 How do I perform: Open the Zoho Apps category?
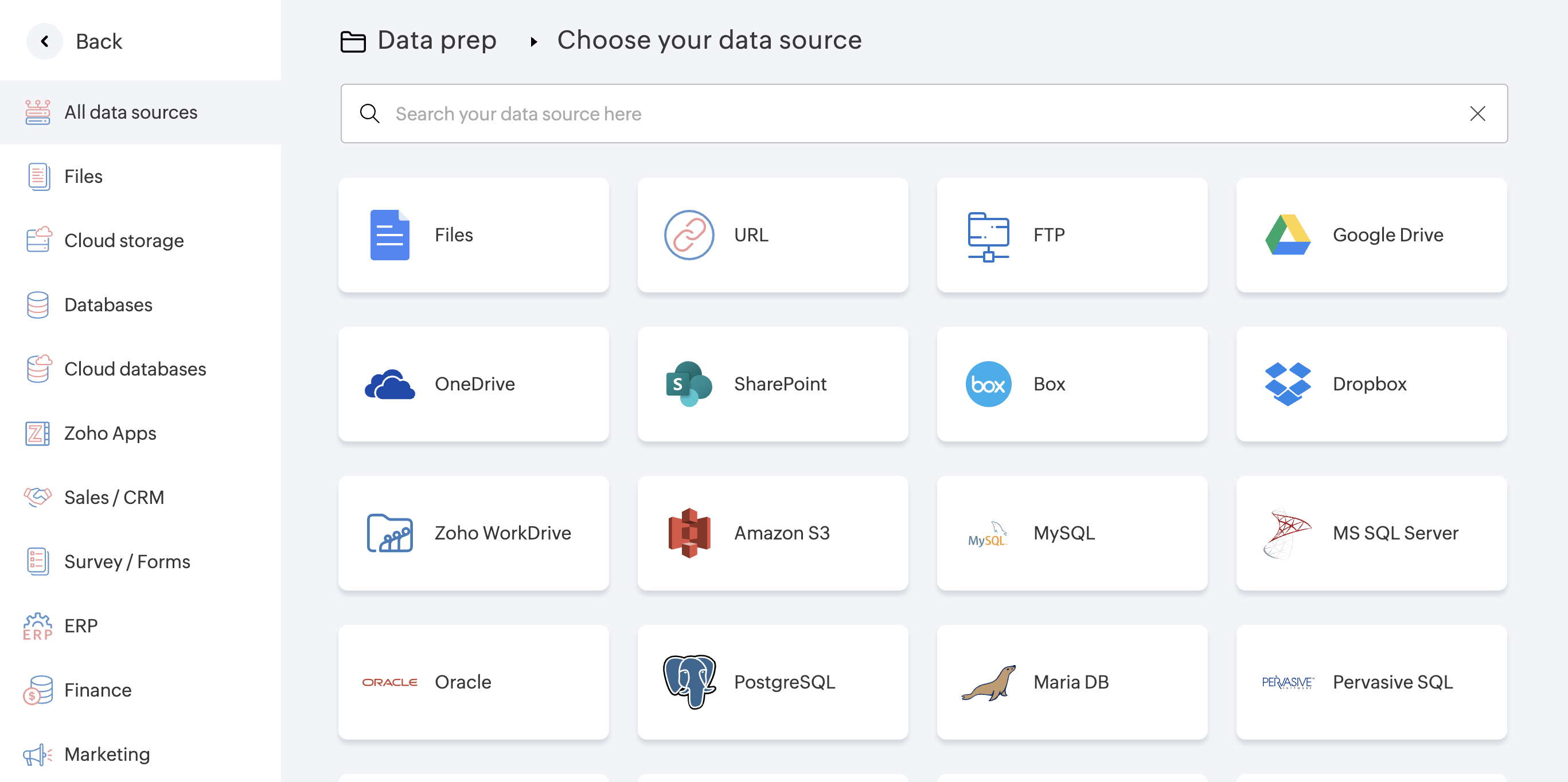click(x=141, y=433)
